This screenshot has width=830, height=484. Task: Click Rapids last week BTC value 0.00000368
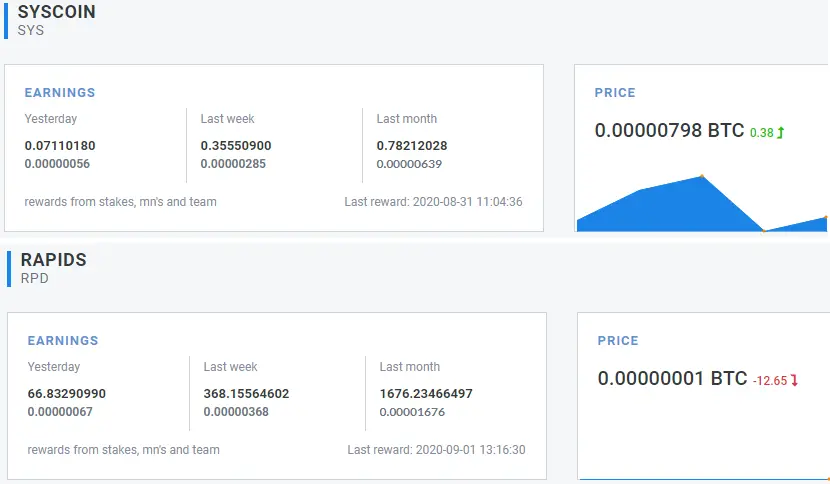(x=236, y=411)
